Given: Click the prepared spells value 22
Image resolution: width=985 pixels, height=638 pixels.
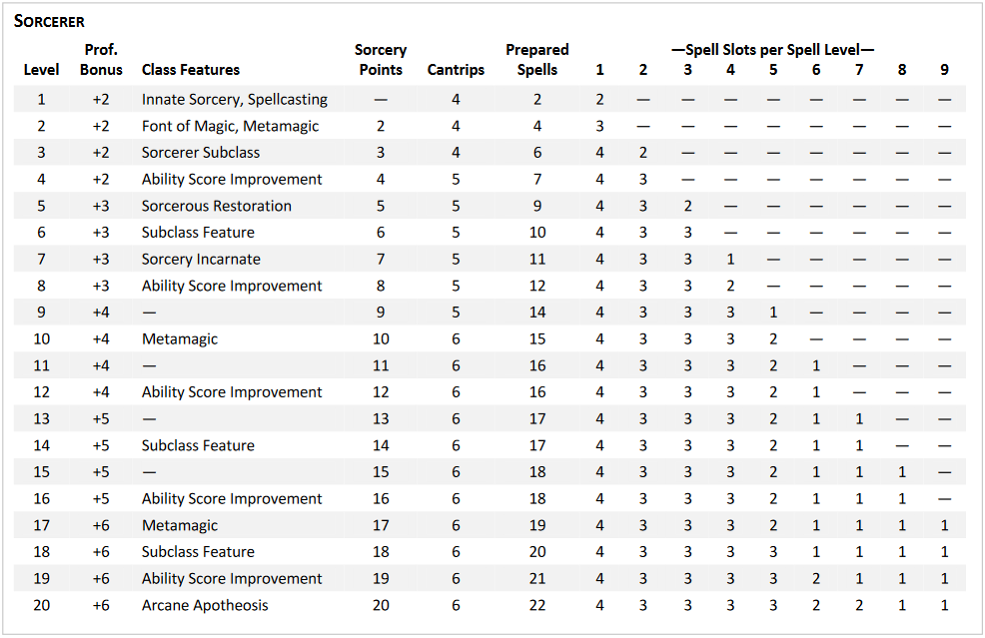Looking at the screenshot, I should click(x=537, y=605).
